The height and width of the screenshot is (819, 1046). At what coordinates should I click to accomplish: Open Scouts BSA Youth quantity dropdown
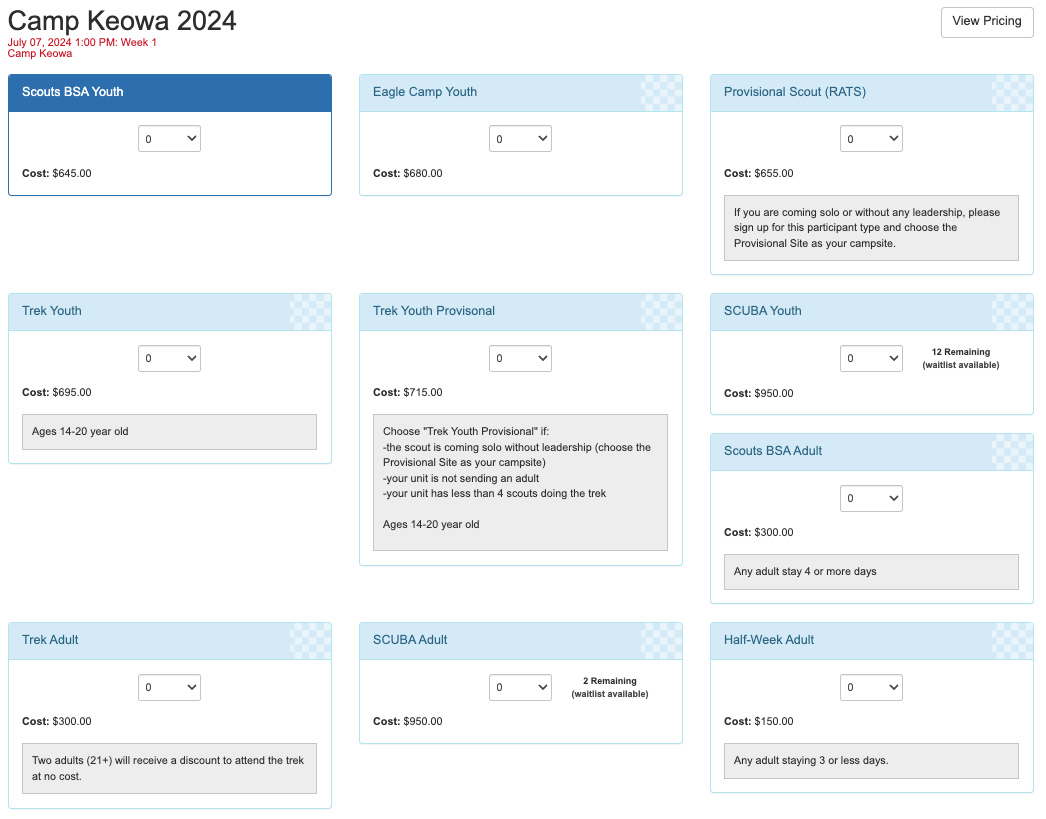tap(169, 139)
